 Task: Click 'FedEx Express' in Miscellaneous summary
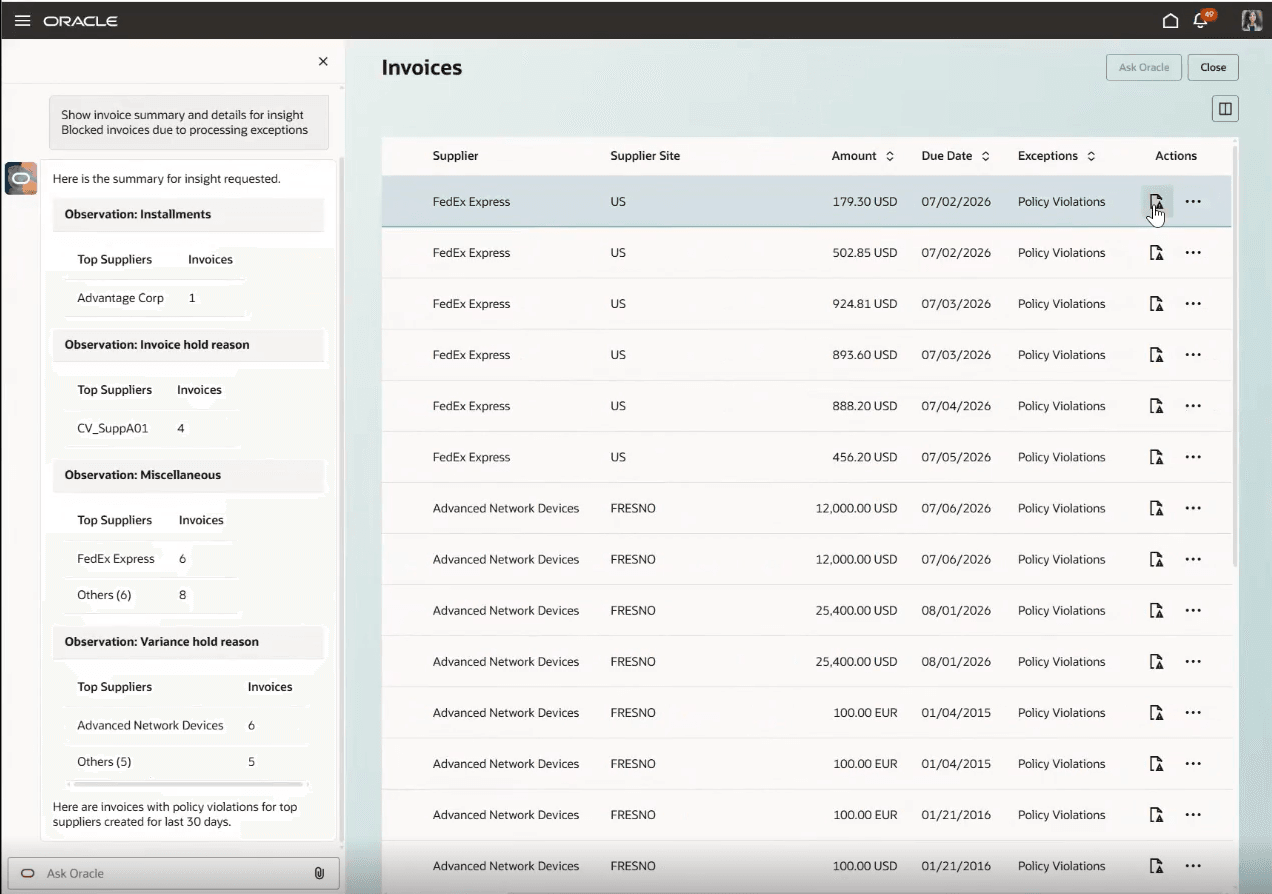tap(116, 559)
